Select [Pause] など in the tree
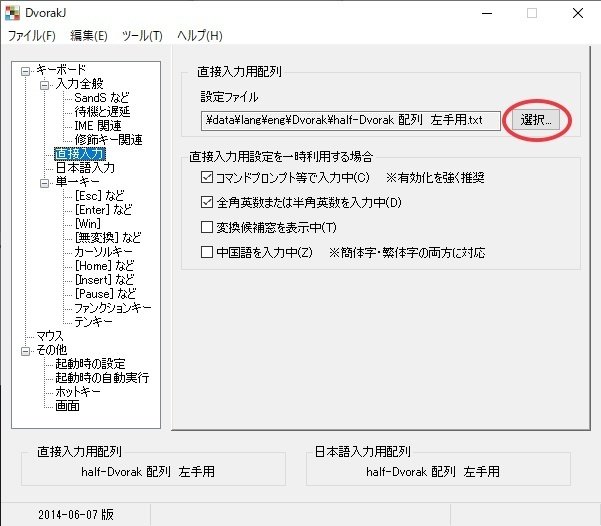Screen dimensions: 601x526 click(105, 294)
